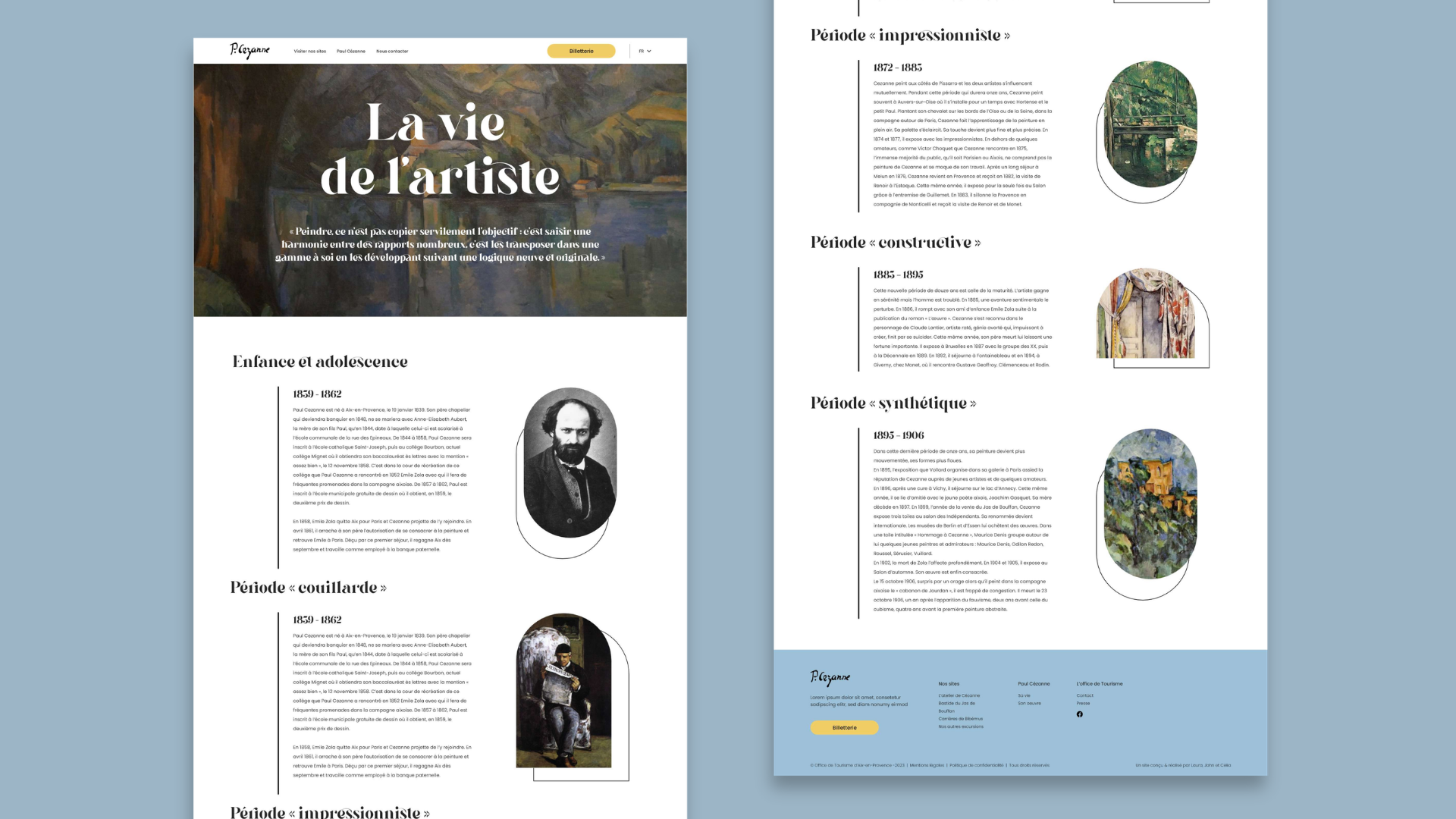Click the 'Contact' link in the footer
Image resolution: width=1456 pixels, height=819 pixels.
coord(1085,695)
